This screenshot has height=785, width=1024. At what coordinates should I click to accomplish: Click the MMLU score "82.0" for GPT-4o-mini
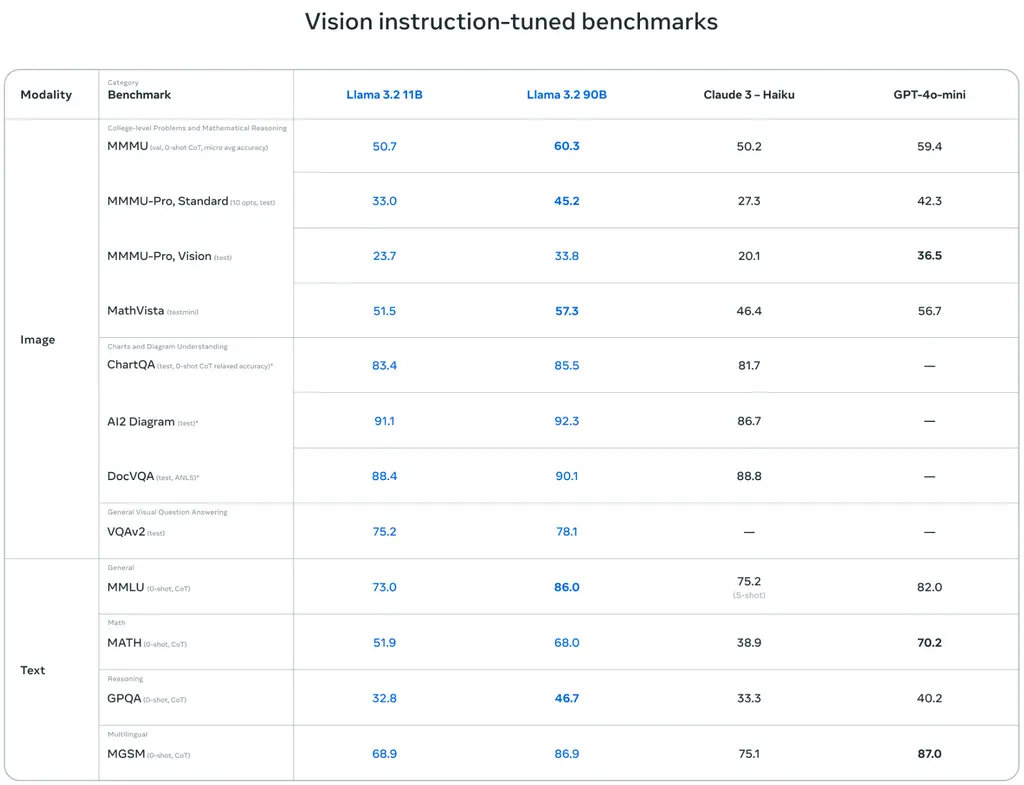pyautogui.click(x=929, y=587)
